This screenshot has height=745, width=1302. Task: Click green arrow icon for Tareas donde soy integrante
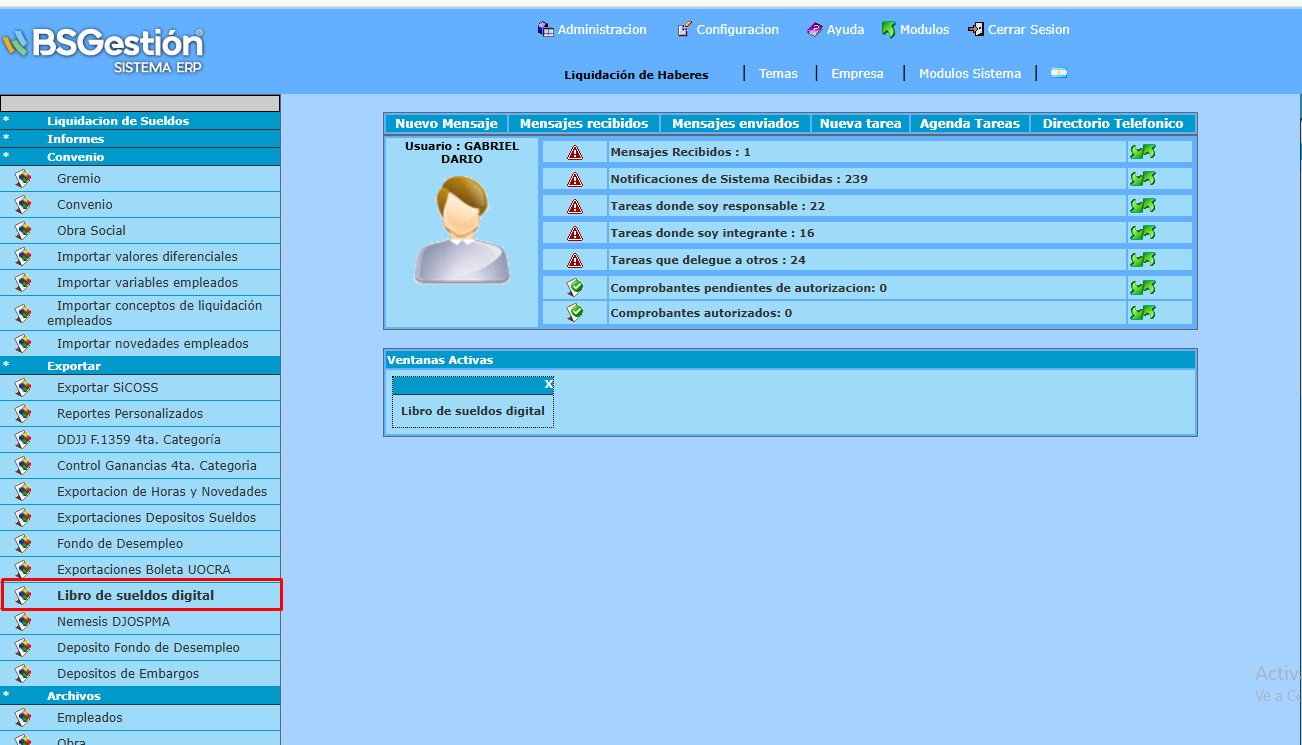1142,233
